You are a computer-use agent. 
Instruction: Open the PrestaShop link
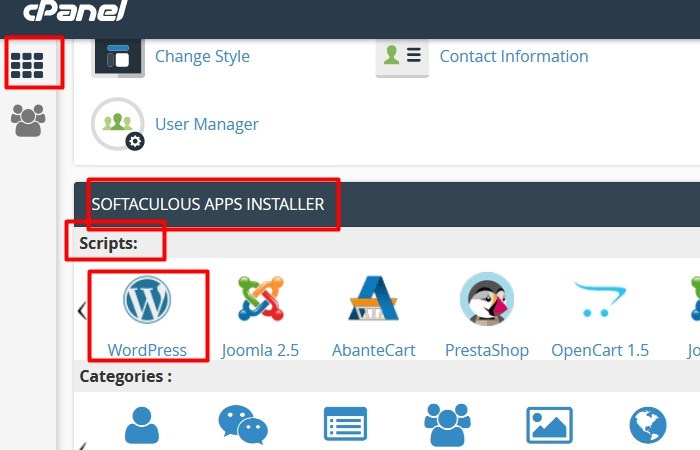[487, 350]
